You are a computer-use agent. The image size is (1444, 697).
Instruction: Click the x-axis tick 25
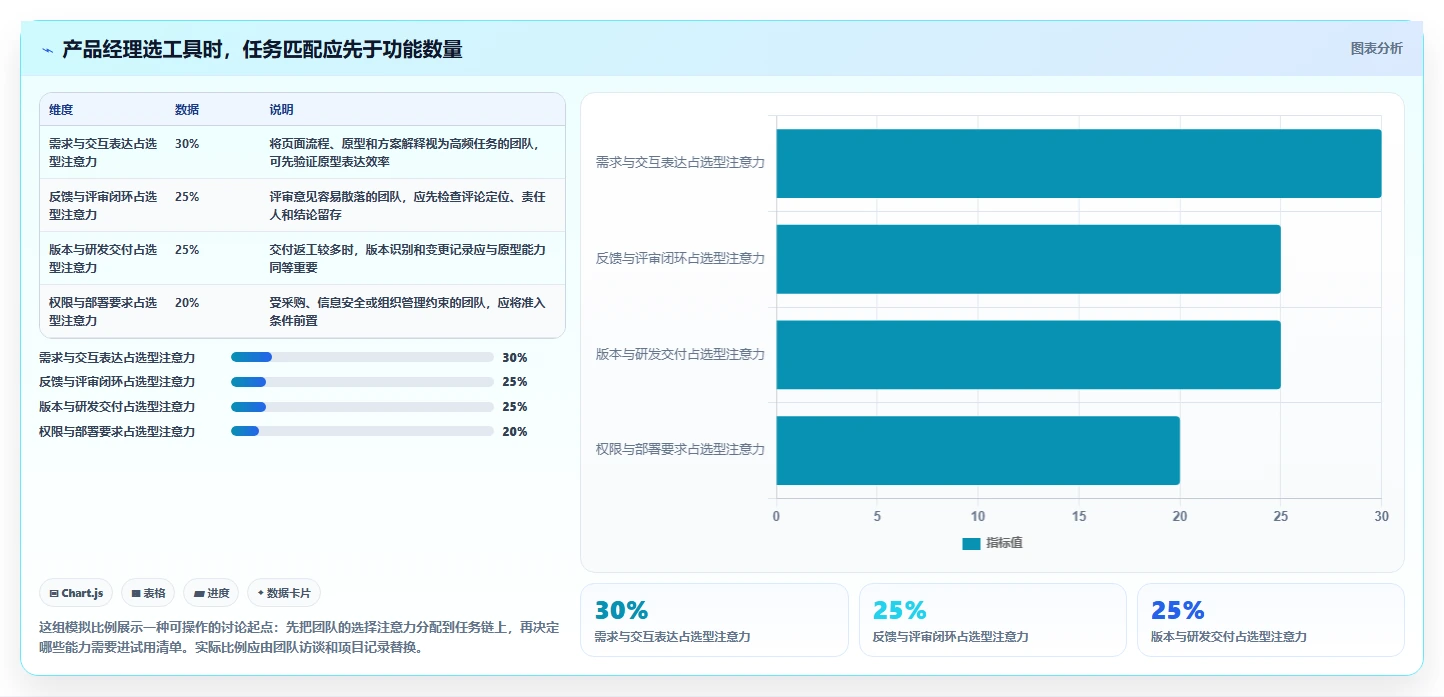(x=1281, y=516)
